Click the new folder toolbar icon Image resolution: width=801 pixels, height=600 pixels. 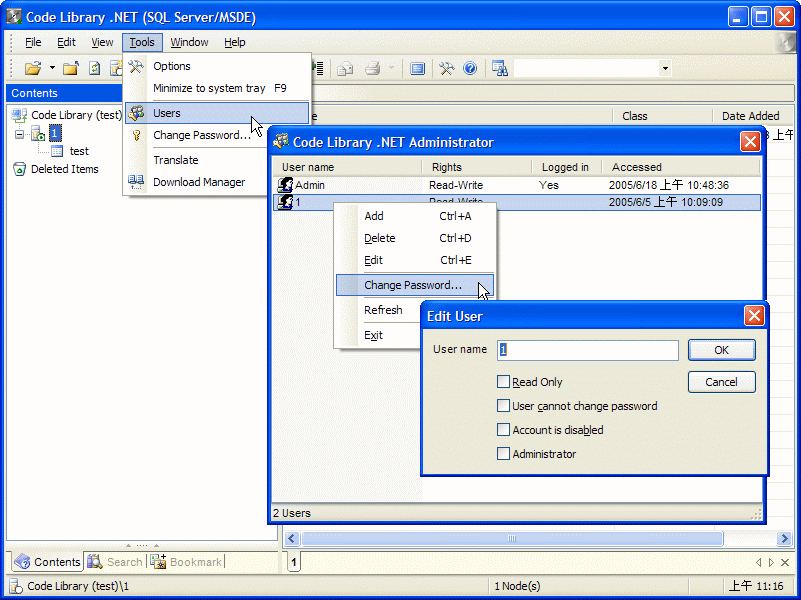click(70, 68)
